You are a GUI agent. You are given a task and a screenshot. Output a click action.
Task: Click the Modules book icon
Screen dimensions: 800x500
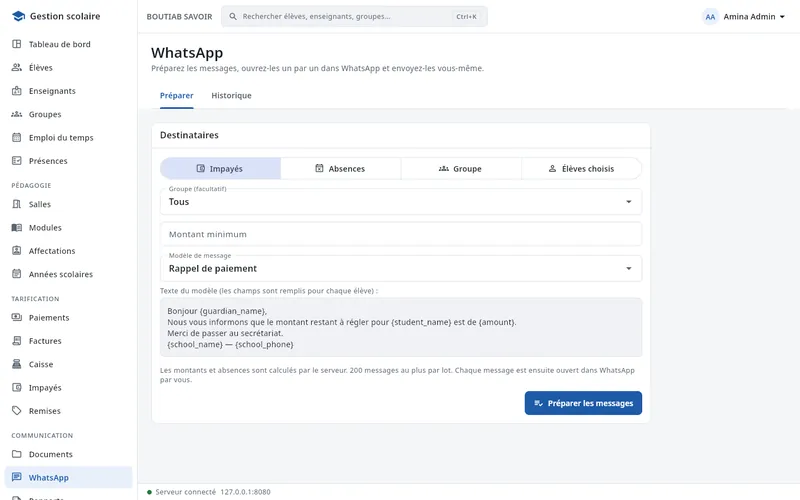tap(17, 228)
